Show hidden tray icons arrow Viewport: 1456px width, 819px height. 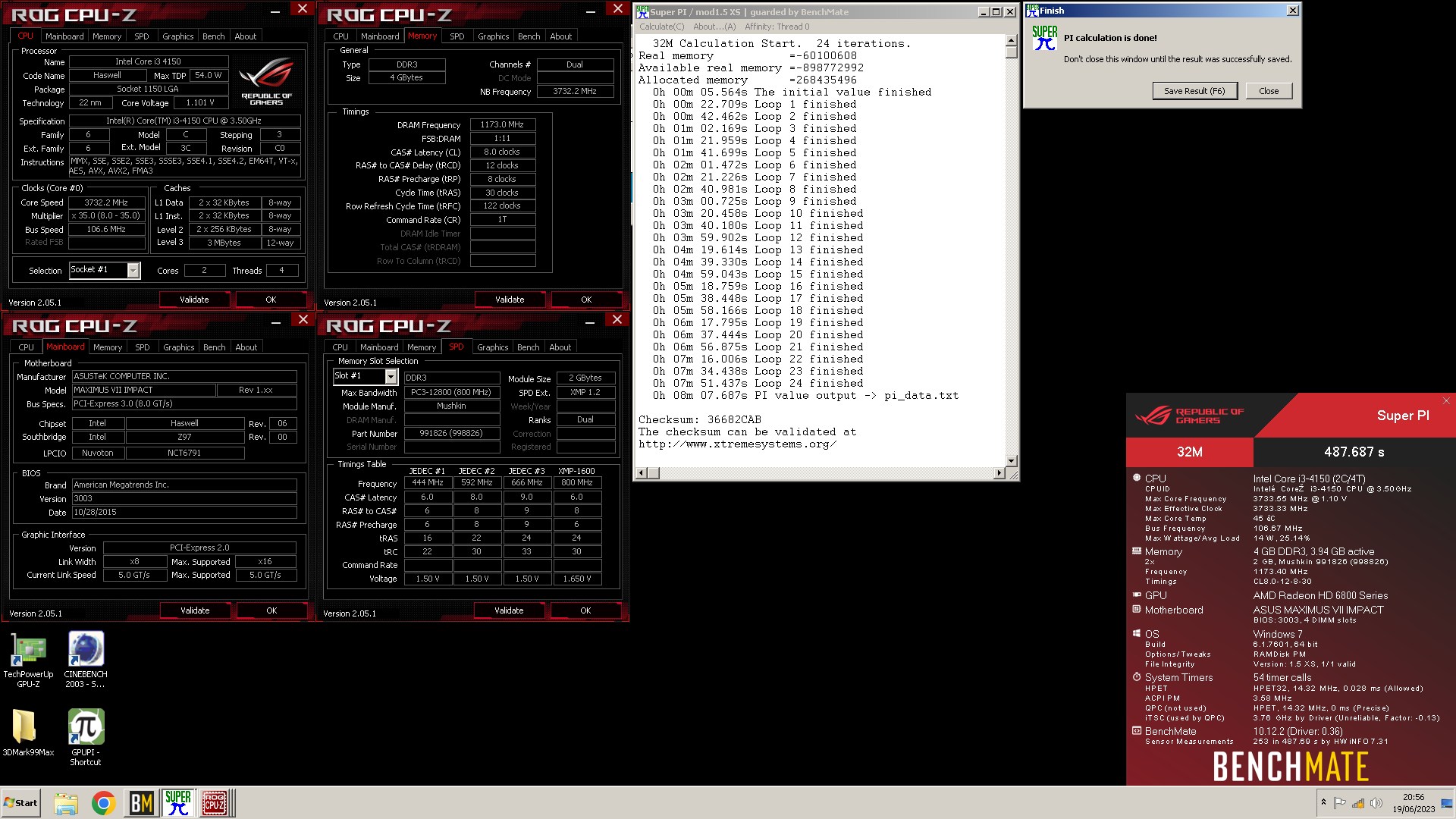click(x=1323, y=802)
